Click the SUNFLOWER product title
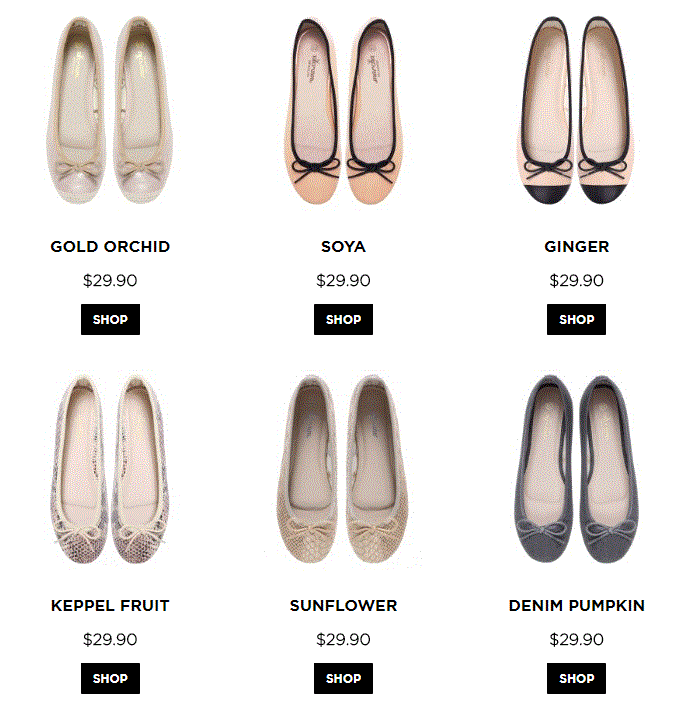The height and width of the screenshot is (719, 687). [x=344, y=606]
